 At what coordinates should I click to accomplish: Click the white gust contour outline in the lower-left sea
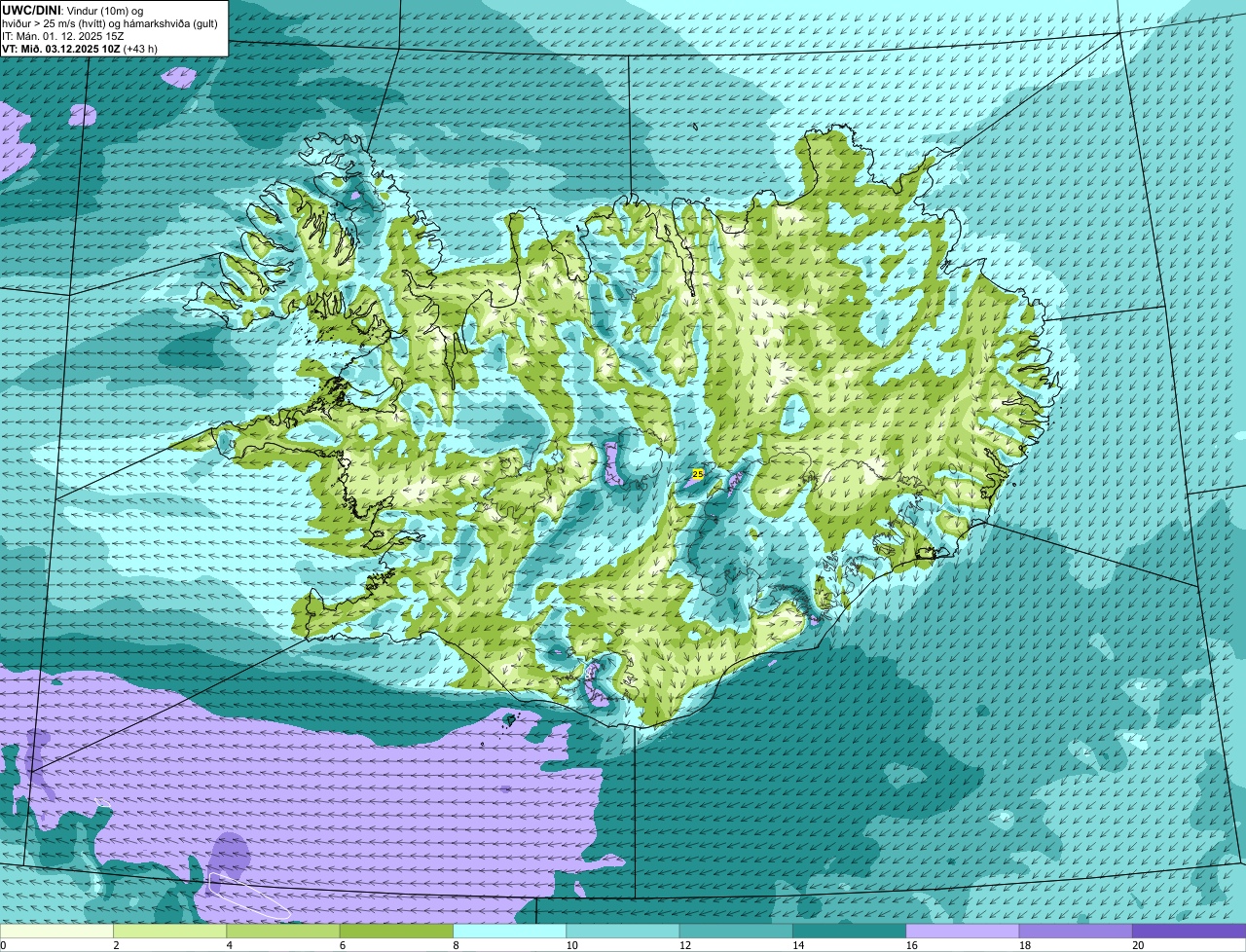[249, 897]
